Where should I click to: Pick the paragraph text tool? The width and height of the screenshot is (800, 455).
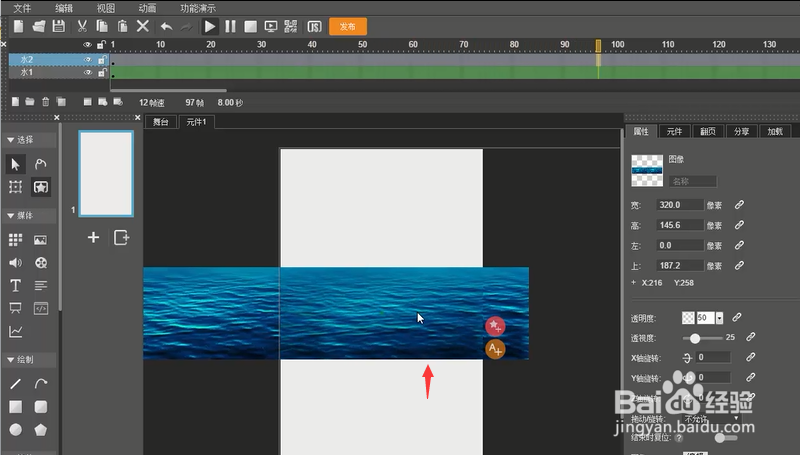[x=41, y=286]
